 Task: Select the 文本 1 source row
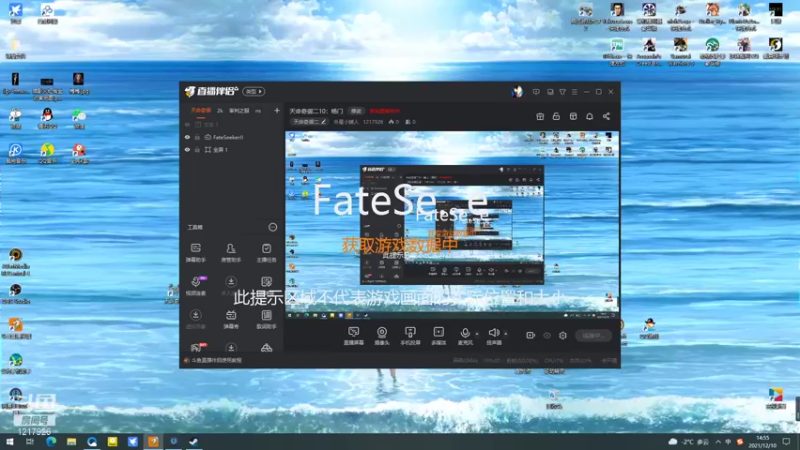(232, 124)
